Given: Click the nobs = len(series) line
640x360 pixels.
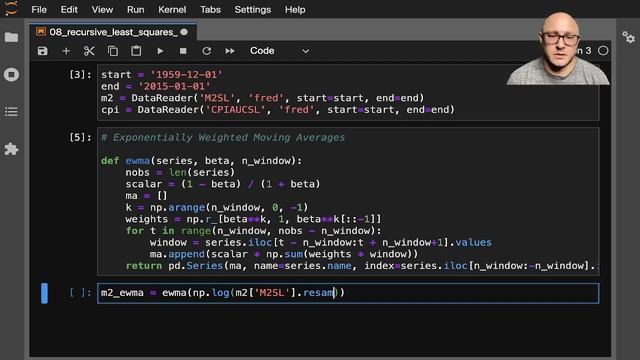Looking at the screenshot, I should (180, 173).
